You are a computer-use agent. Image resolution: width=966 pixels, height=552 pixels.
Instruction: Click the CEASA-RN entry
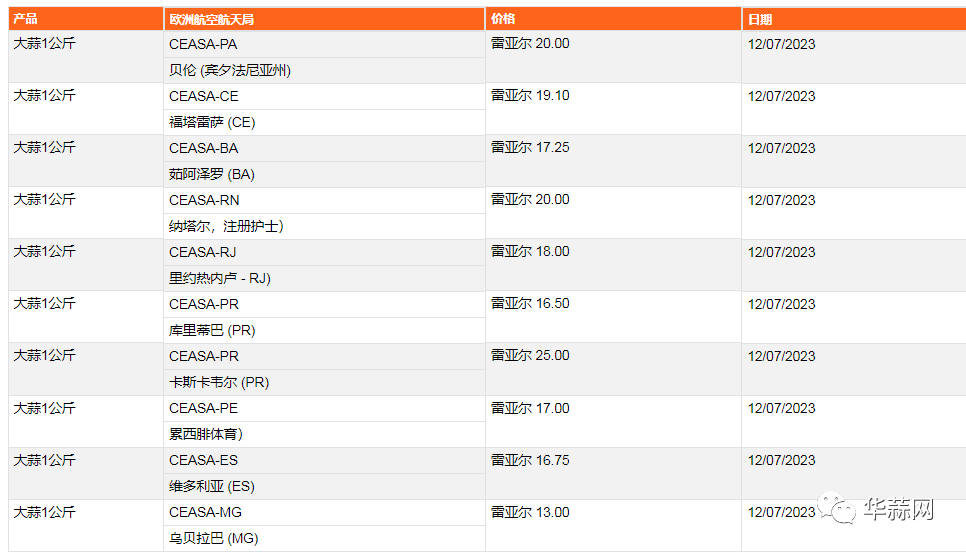pos(324,200)
